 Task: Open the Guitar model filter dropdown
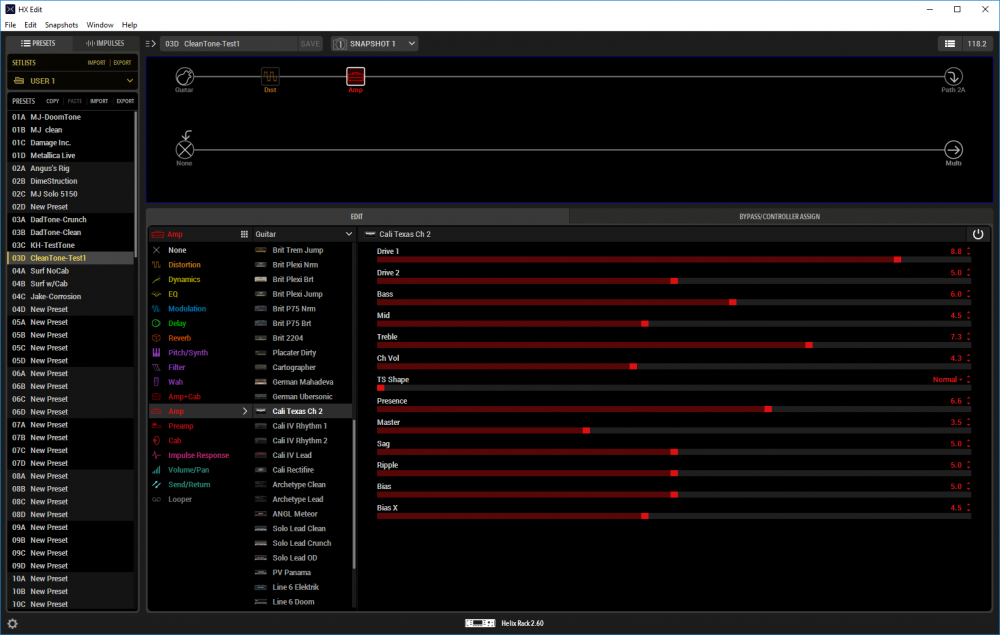coord(304,234)
